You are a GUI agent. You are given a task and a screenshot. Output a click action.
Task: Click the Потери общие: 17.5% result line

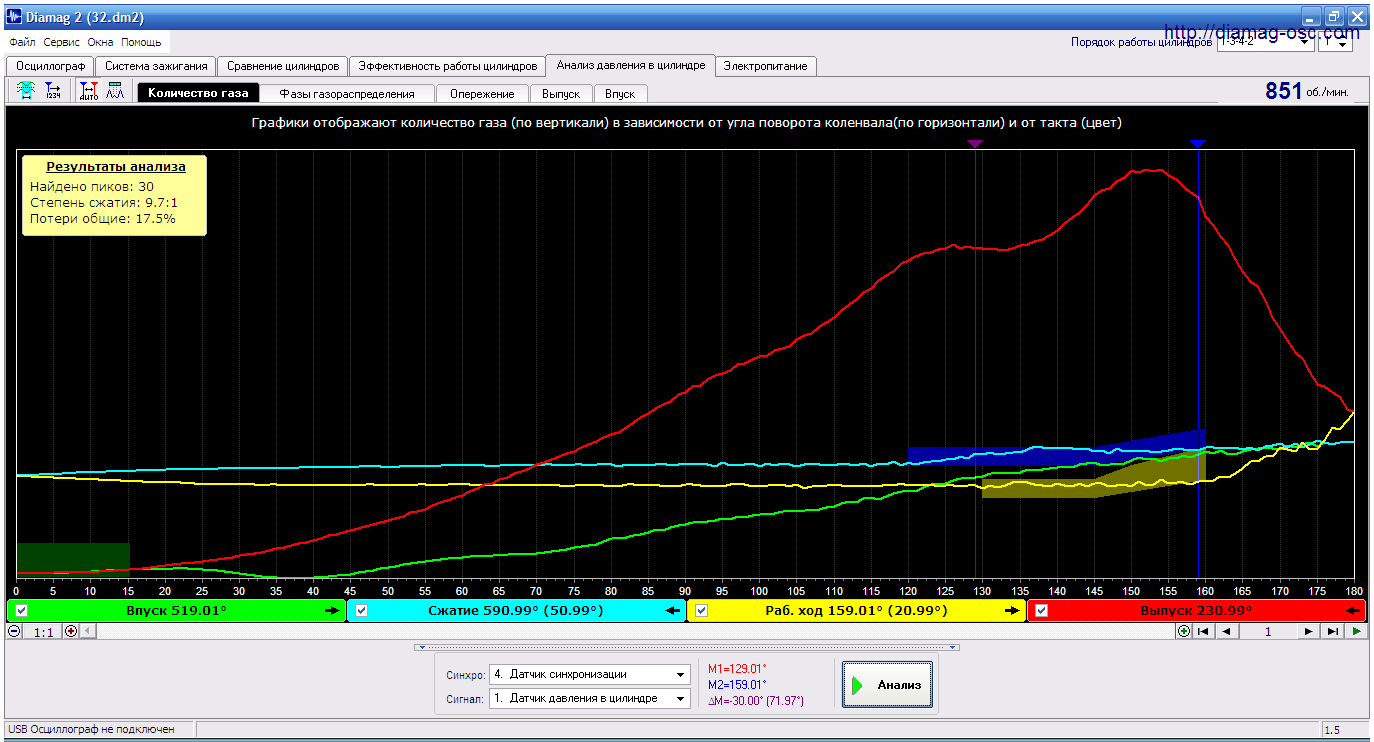[102, 218]
